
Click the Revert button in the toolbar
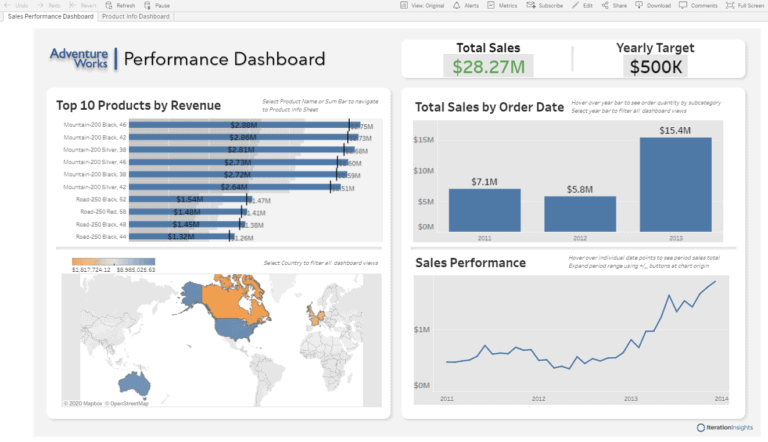[83, 5]
